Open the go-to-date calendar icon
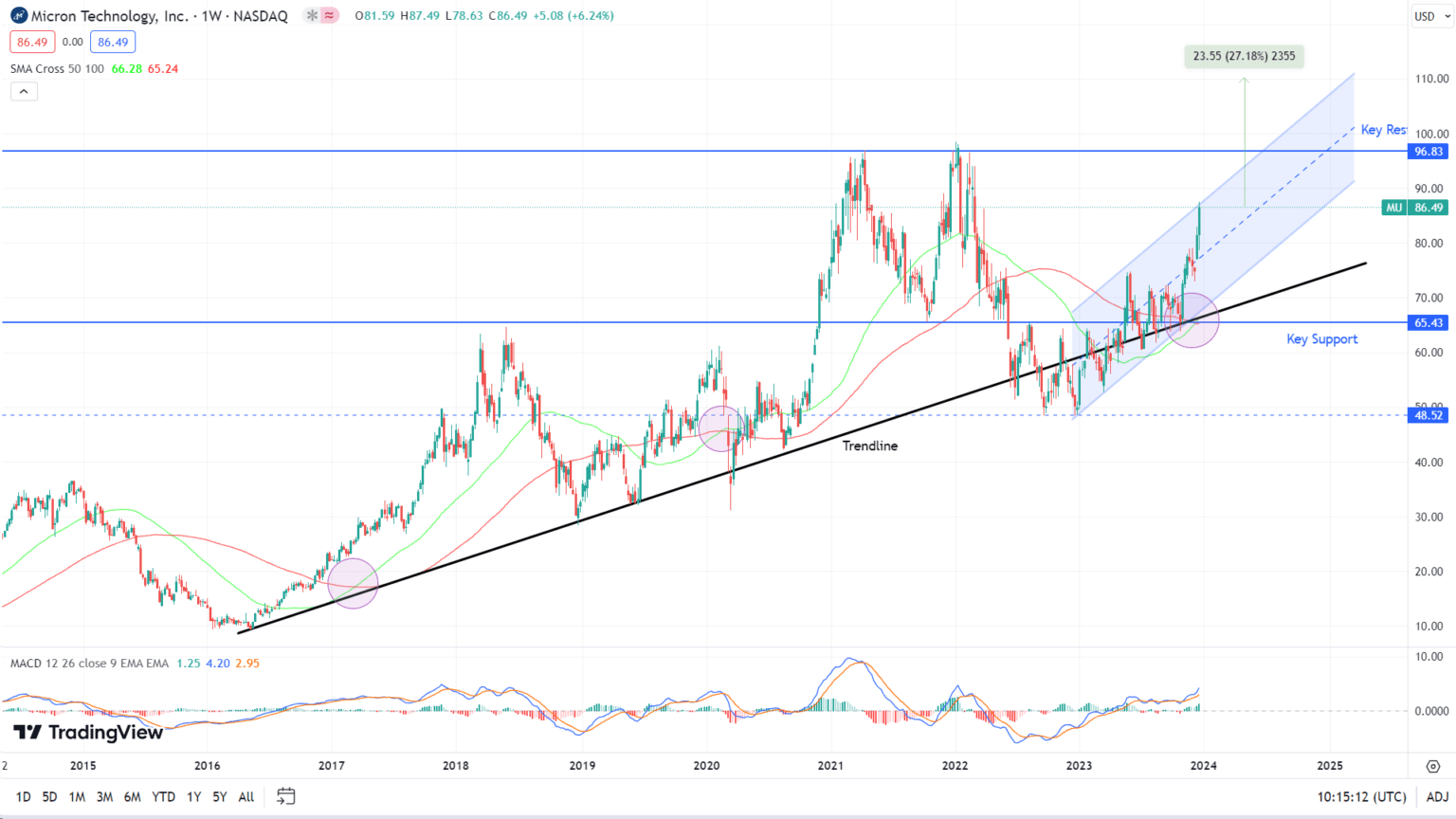This screenshot has height=819, width=1456. [285, 796]
